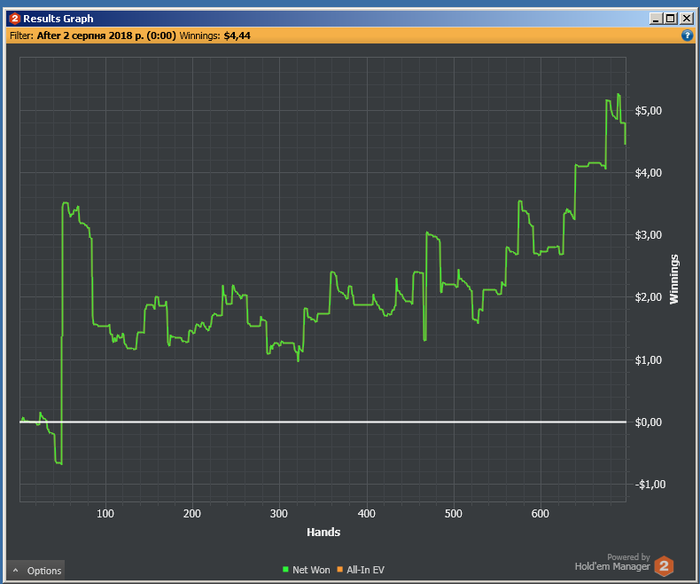This screenshot has height=584, width=700.
Task: Click the 'Filter:' label in the orange bar
Action: point(21,36)
